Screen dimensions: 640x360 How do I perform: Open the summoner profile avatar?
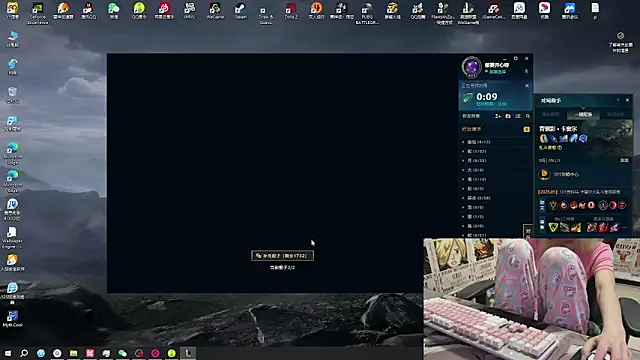click(471, 66)
